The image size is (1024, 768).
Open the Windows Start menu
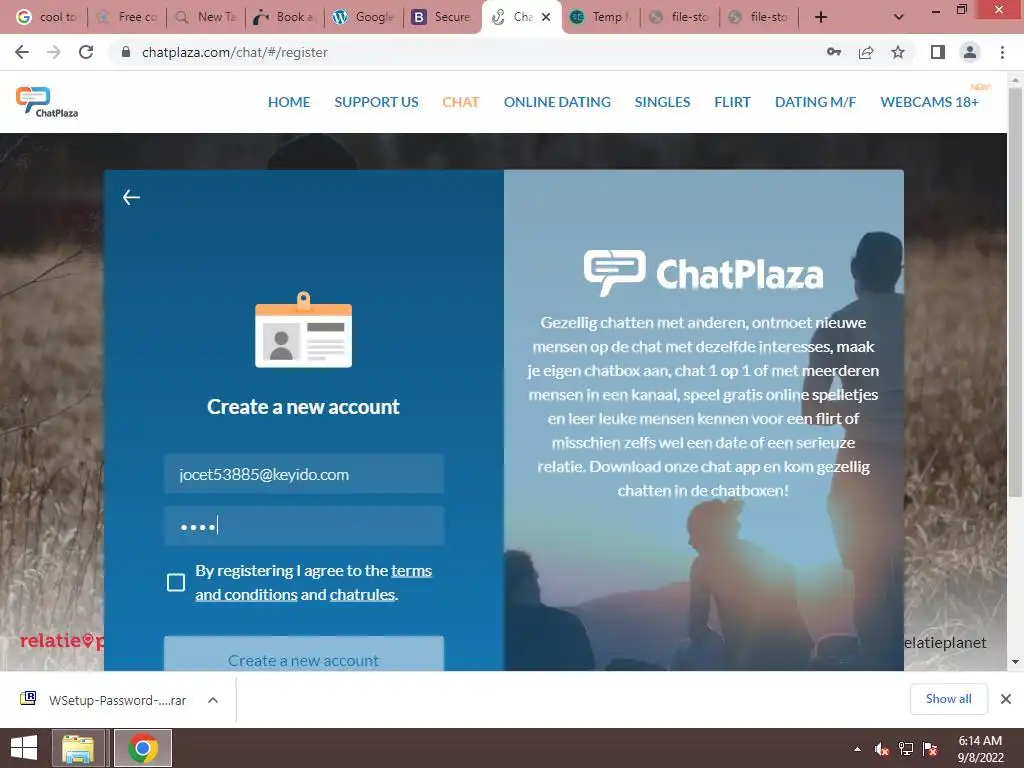pyautogui.click(x=24, y=748)
